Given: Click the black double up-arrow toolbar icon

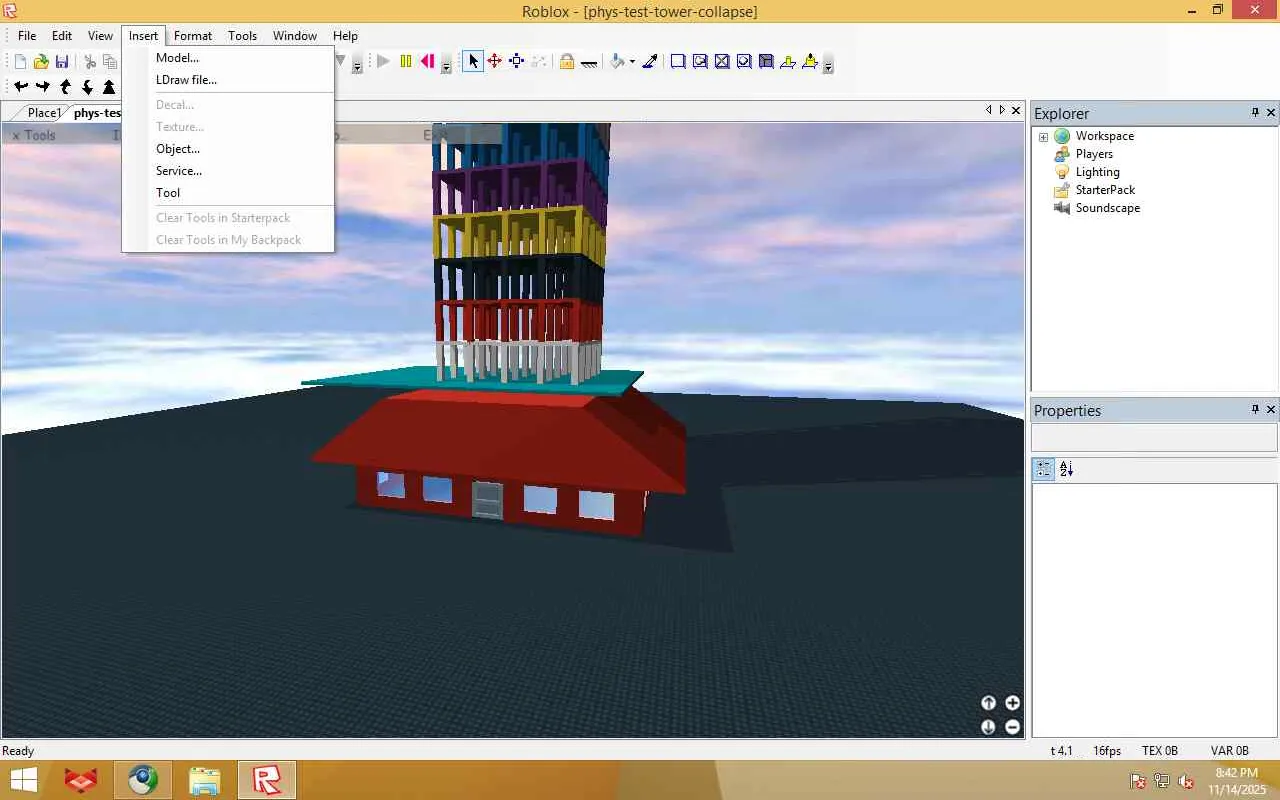Looking at the screenshot, I should click(x=109, y=87).
